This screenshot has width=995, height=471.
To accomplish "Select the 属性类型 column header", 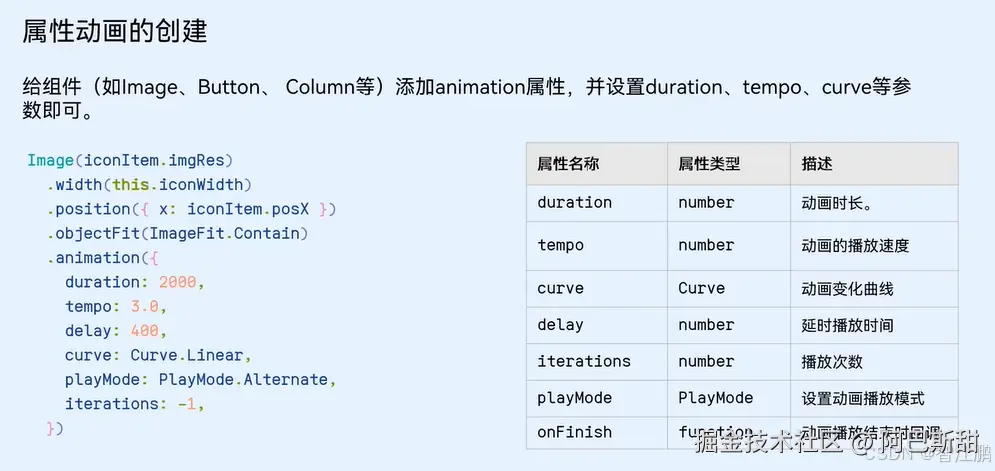I will [709, 163].
